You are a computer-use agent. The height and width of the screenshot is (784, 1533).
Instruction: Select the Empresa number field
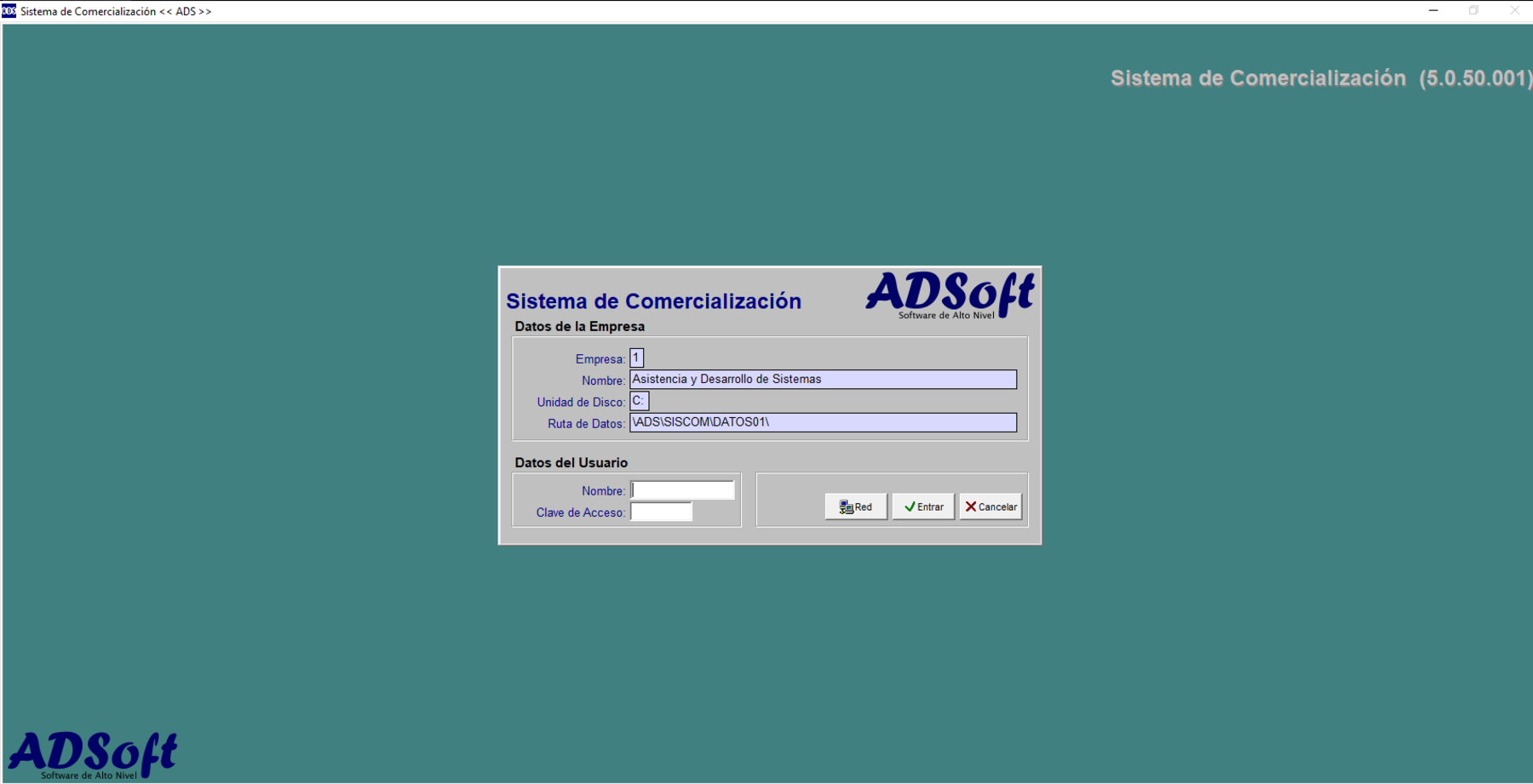tap(636, 358)
